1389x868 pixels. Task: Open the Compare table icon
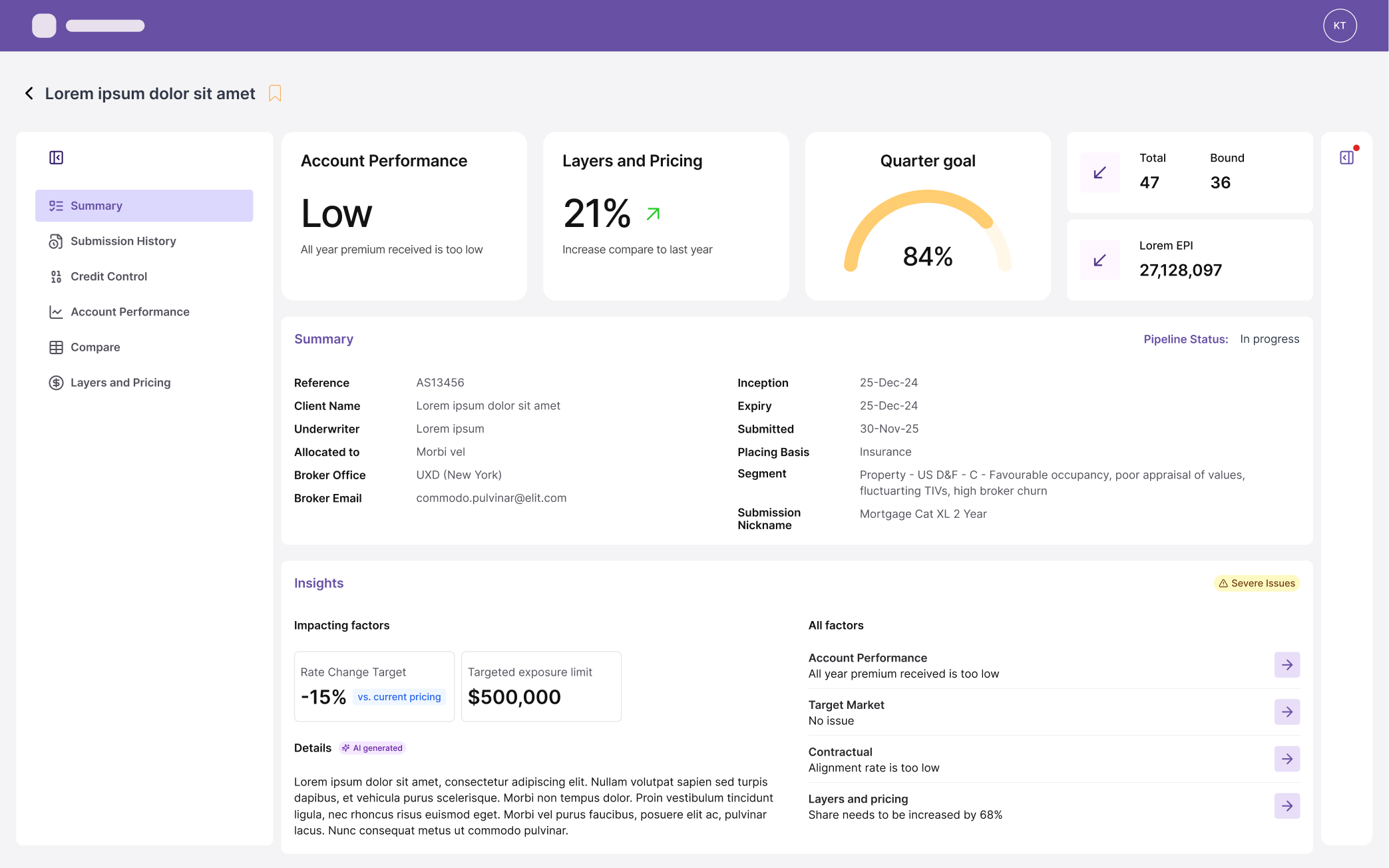click(56, 347)
